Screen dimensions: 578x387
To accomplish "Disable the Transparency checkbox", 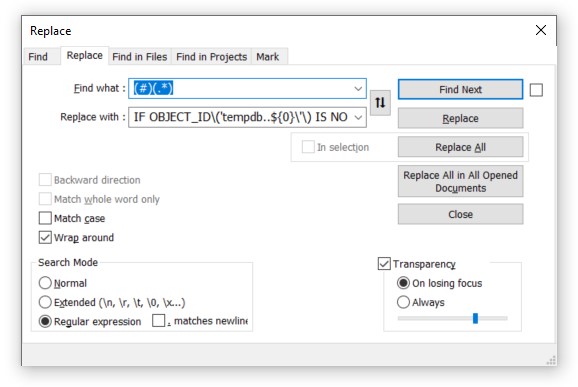I will pyautogui.click(x=384, y=264).
